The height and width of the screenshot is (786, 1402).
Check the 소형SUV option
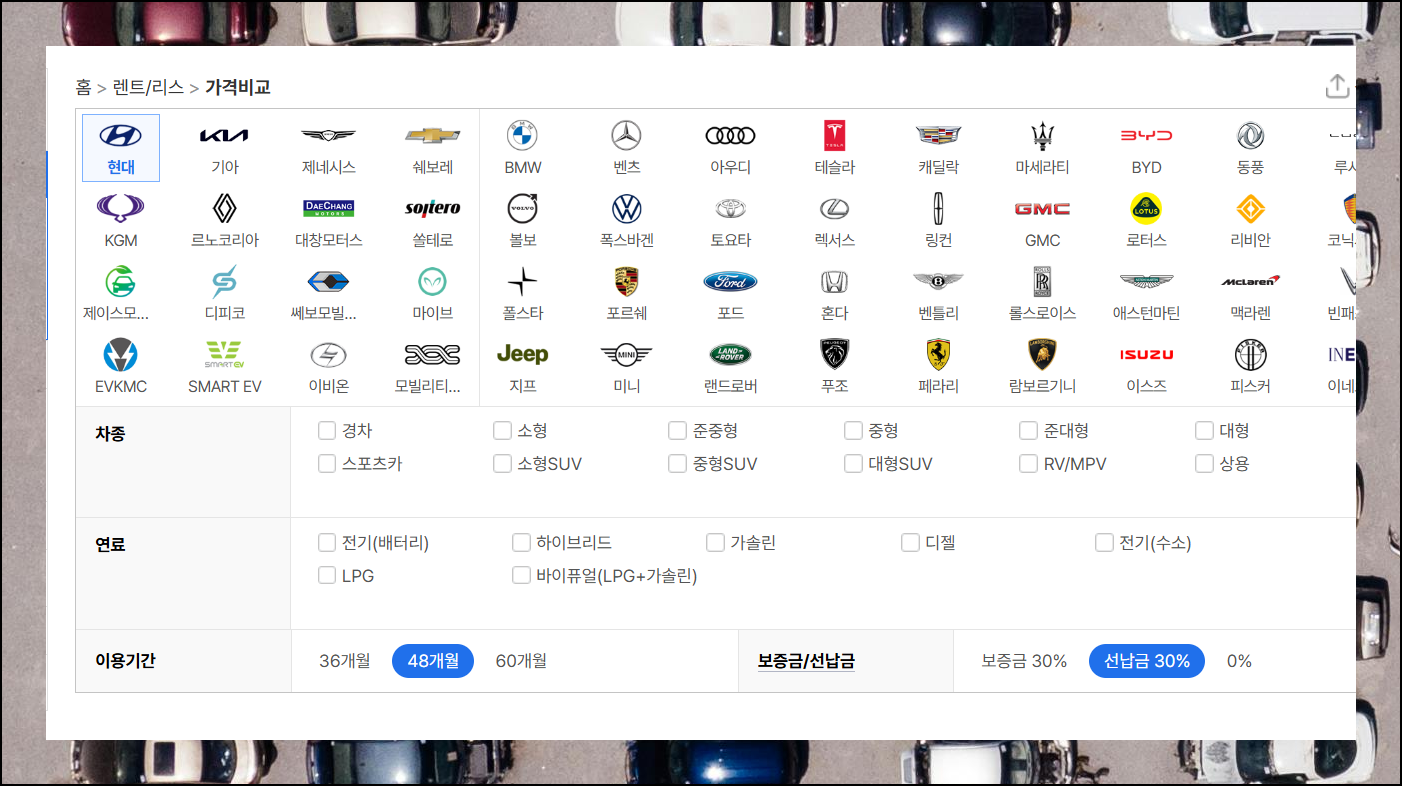[x=502, y=464]
